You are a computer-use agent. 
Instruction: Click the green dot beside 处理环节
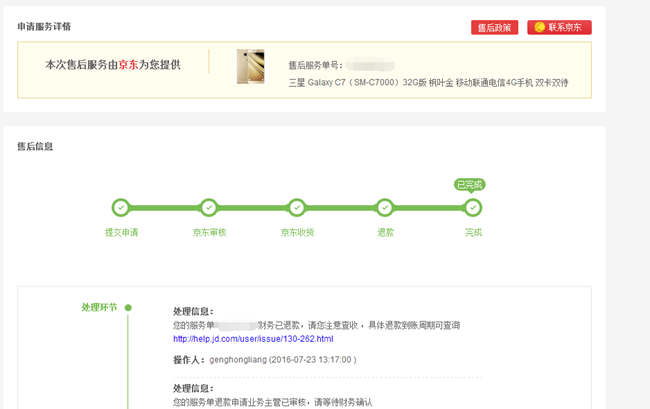[x=128, y=308]
